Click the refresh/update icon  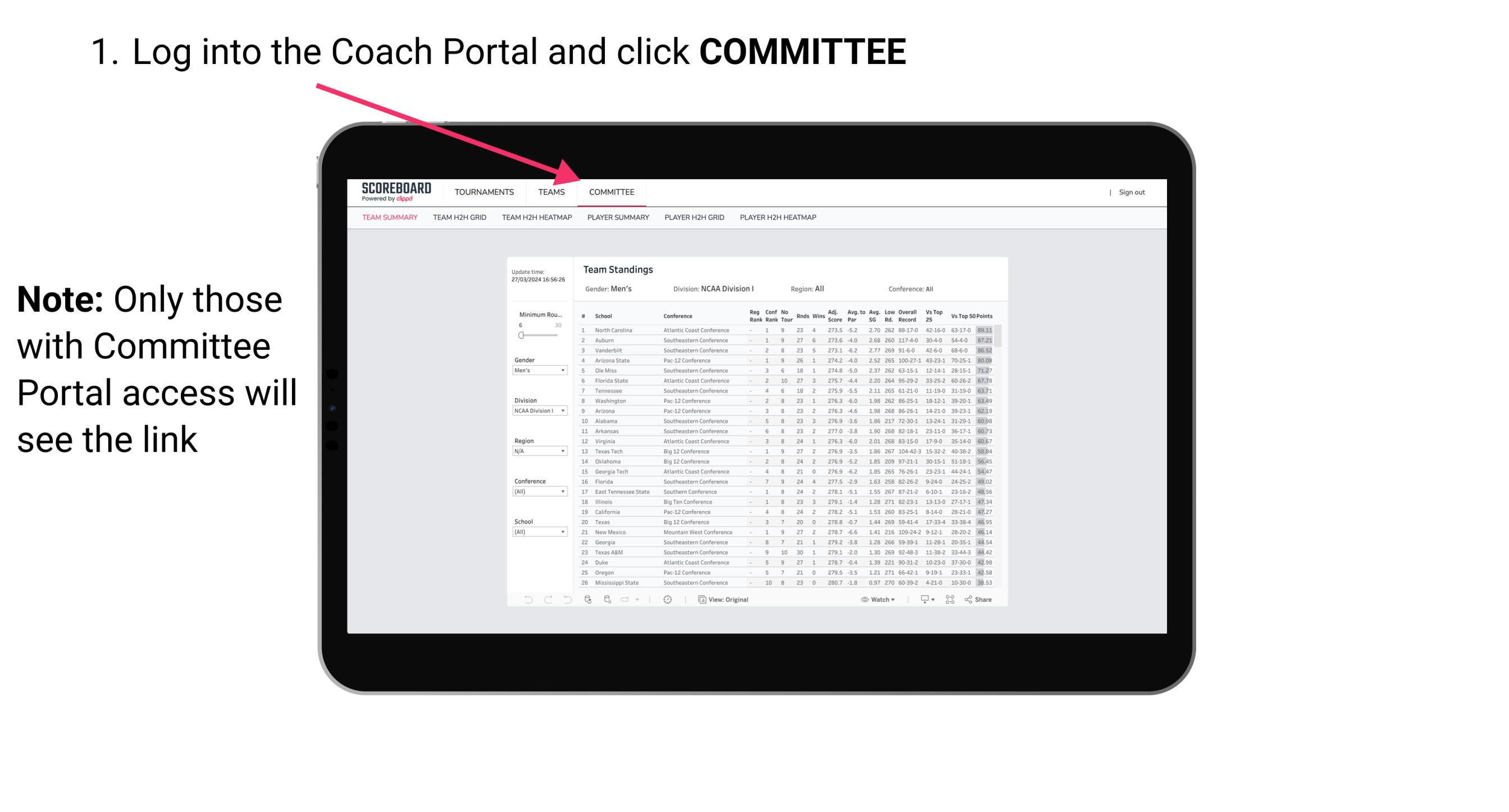pyautogui.click(x=590, y=600)
